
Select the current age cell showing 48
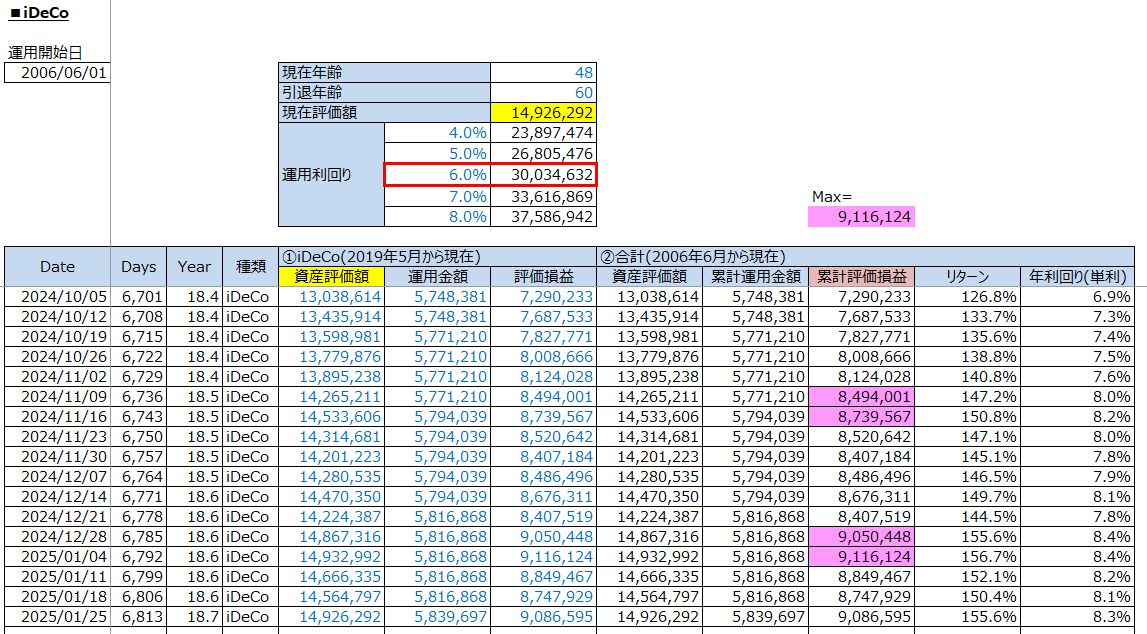pyautogui.click(x=543, y=73)
